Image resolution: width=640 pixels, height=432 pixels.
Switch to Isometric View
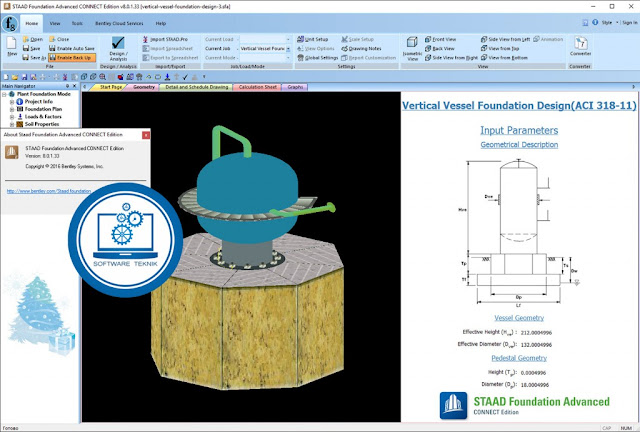click(412, 48)
